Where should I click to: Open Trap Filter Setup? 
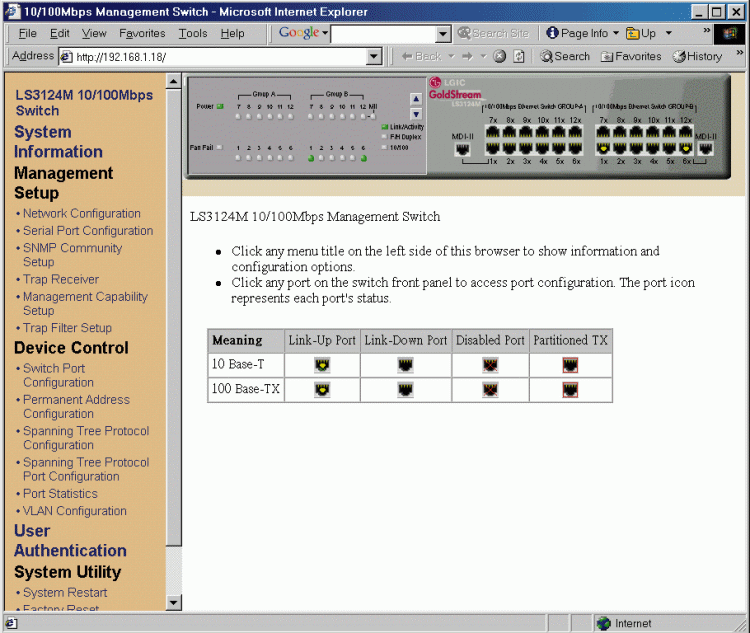(67, 328)
